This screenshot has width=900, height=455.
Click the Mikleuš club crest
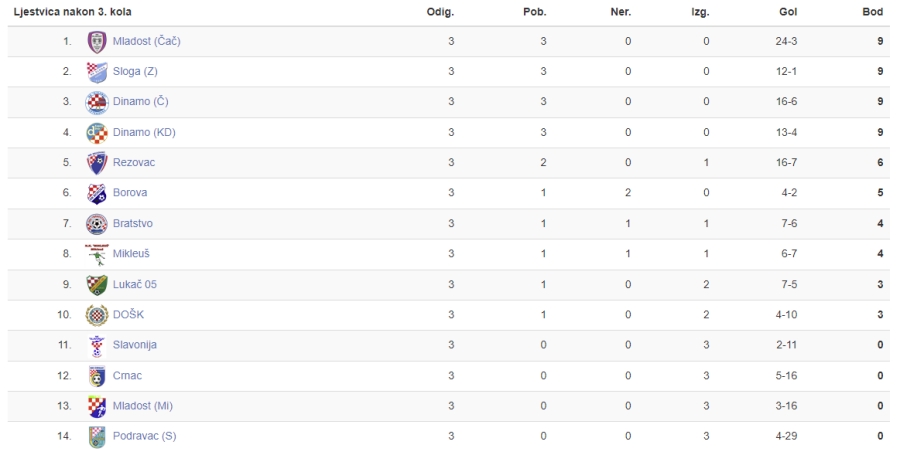pyautogui.click(x=96, y=254)
